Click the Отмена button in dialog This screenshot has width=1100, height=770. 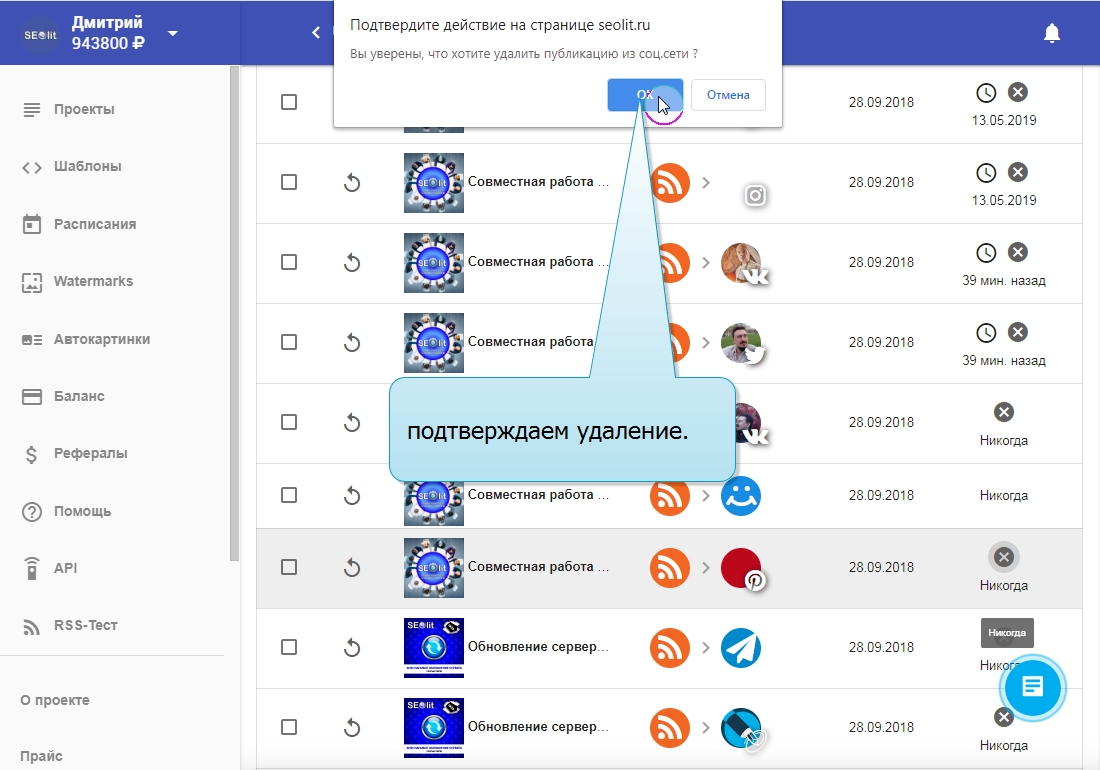pos(727,95)
